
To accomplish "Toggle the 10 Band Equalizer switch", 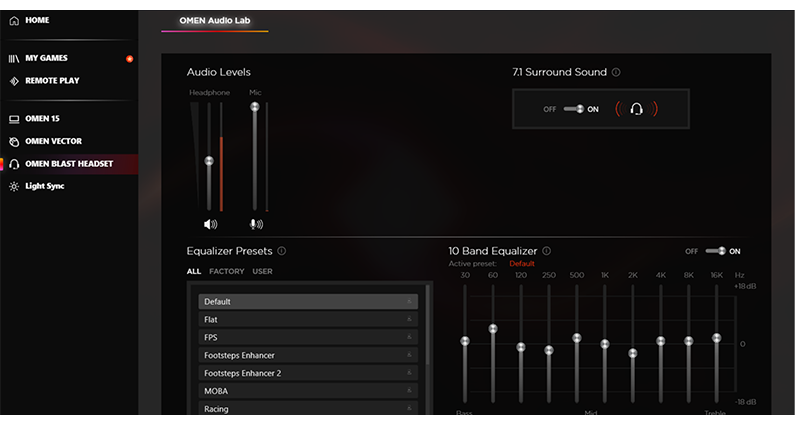I will pos(715,251).
